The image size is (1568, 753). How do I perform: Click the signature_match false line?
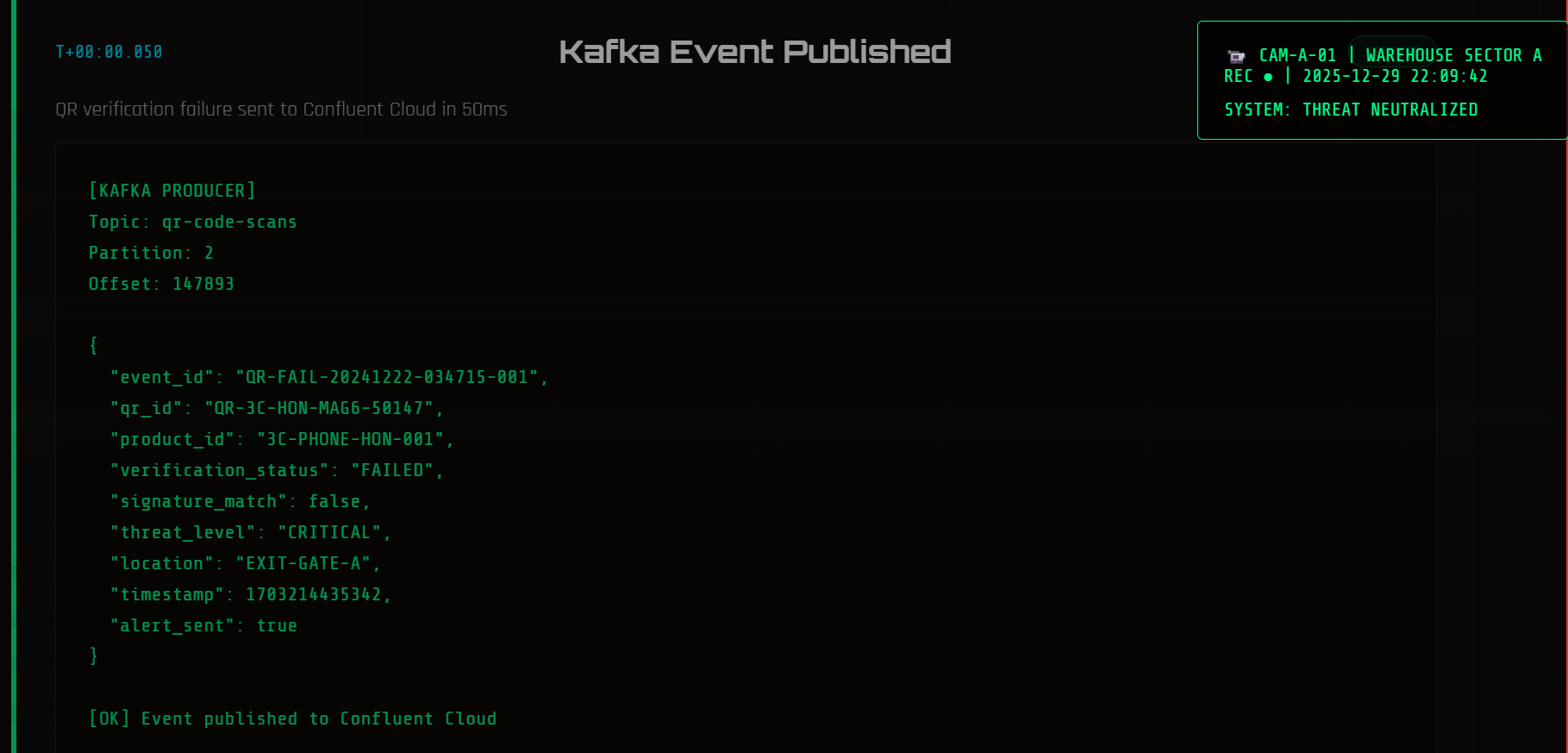[x=240, y=501]
